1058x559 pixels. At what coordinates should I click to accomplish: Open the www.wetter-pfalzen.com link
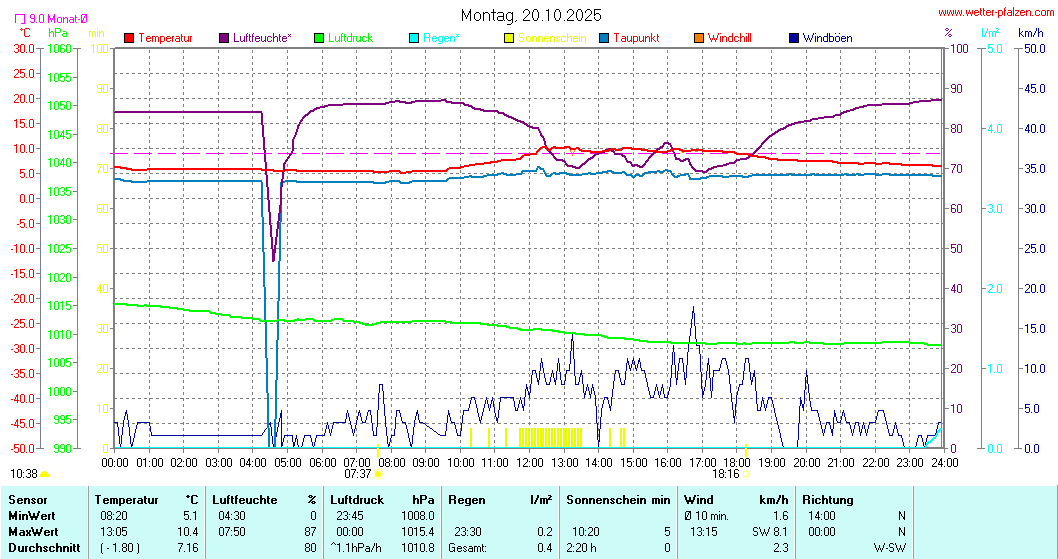click(994, 12)
